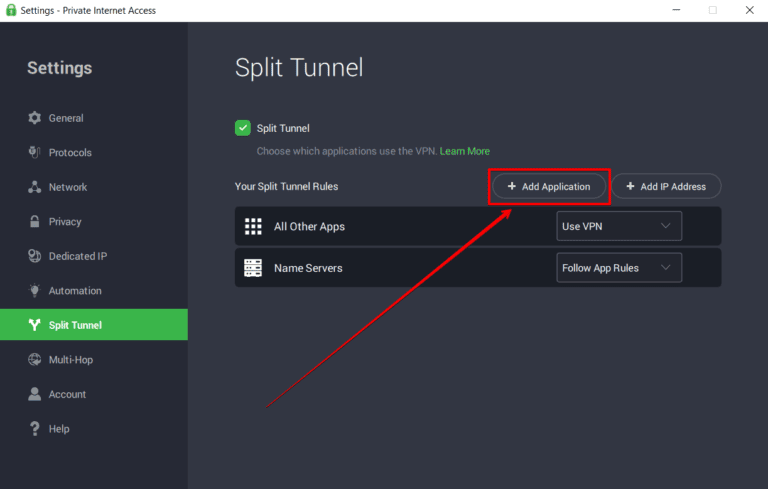This screenshot has width=768, height=489.
Task: Click the Automation gear icon
Action: pyautogui.click(x=35, y=291)
